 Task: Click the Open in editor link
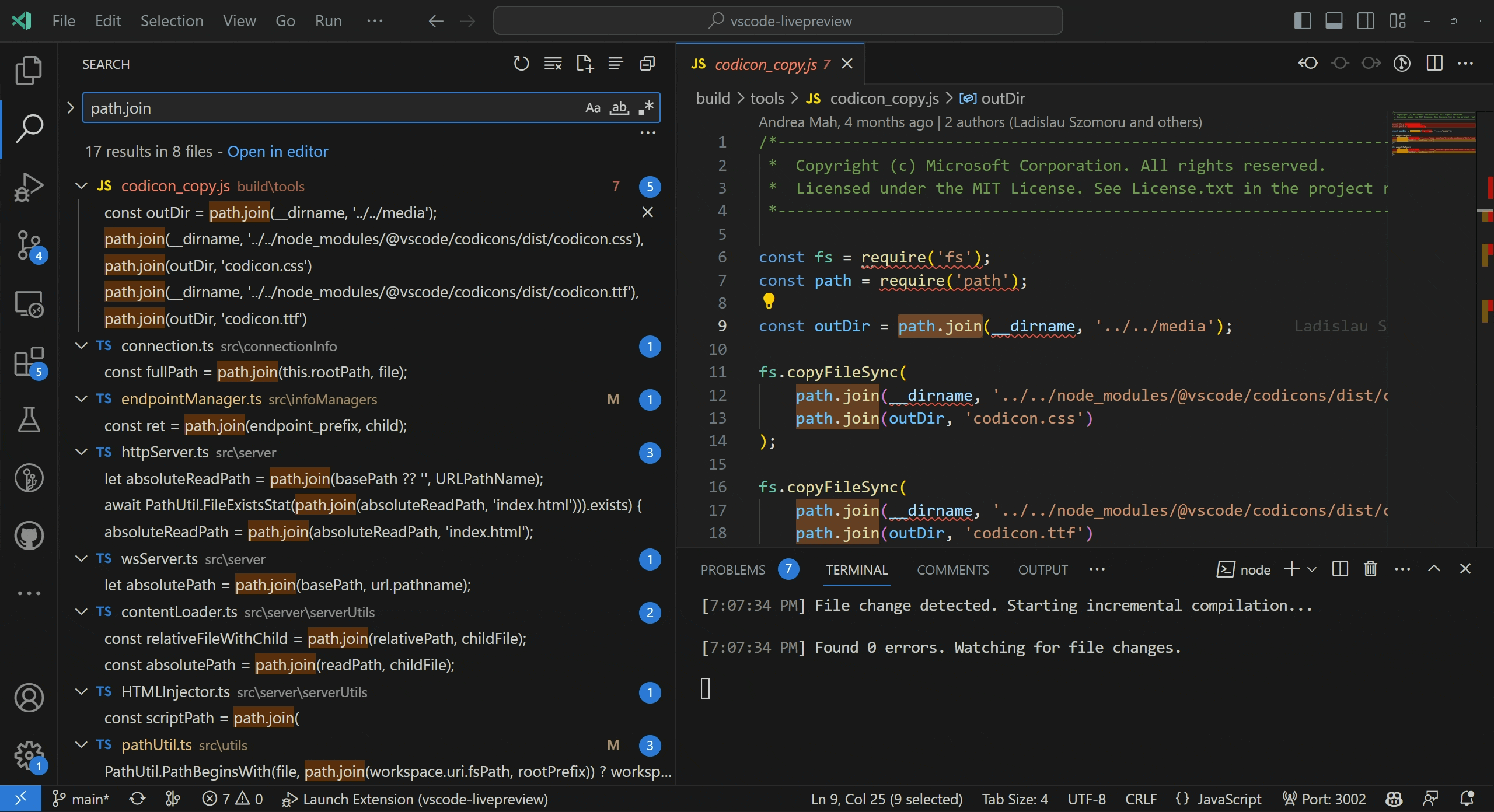tap(277, 152)
